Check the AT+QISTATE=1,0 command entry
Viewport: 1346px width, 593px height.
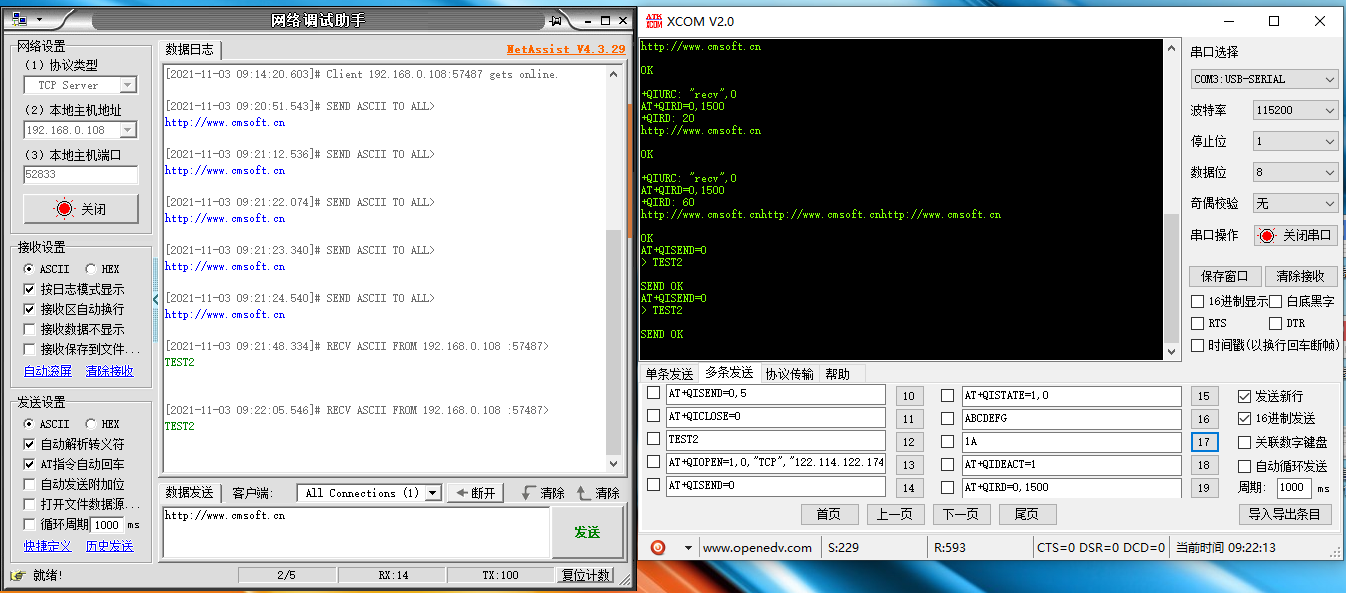tap(948, 395)
